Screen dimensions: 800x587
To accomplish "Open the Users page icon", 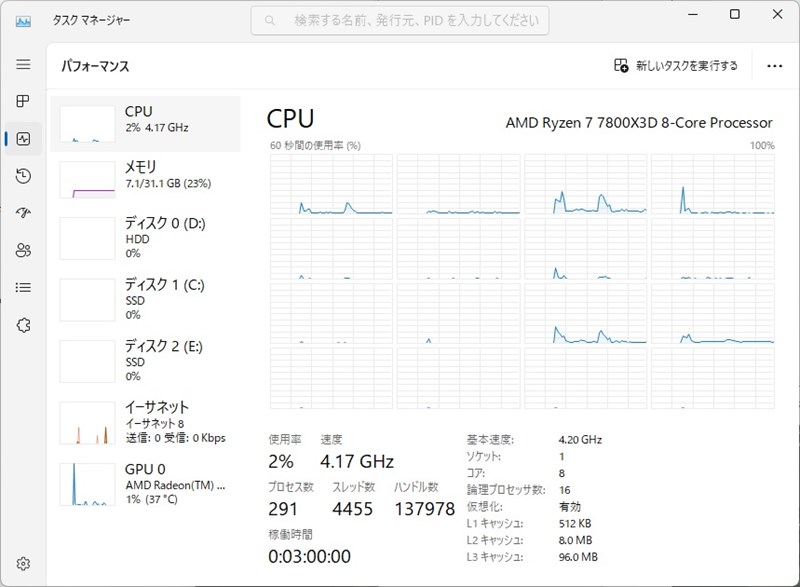I will click(x=23, y=250).
